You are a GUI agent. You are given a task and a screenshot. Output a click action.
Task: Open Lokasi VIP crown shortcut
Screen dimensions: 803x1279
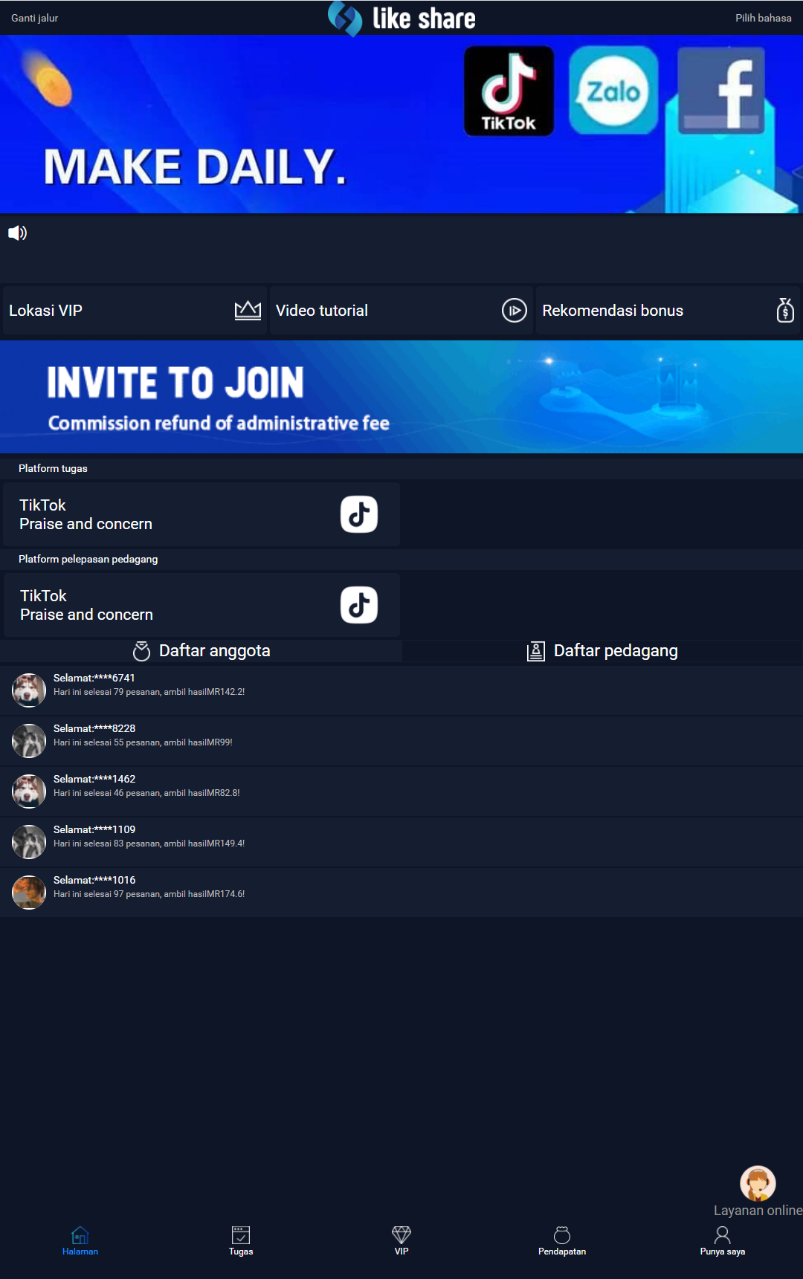point(247,310)
